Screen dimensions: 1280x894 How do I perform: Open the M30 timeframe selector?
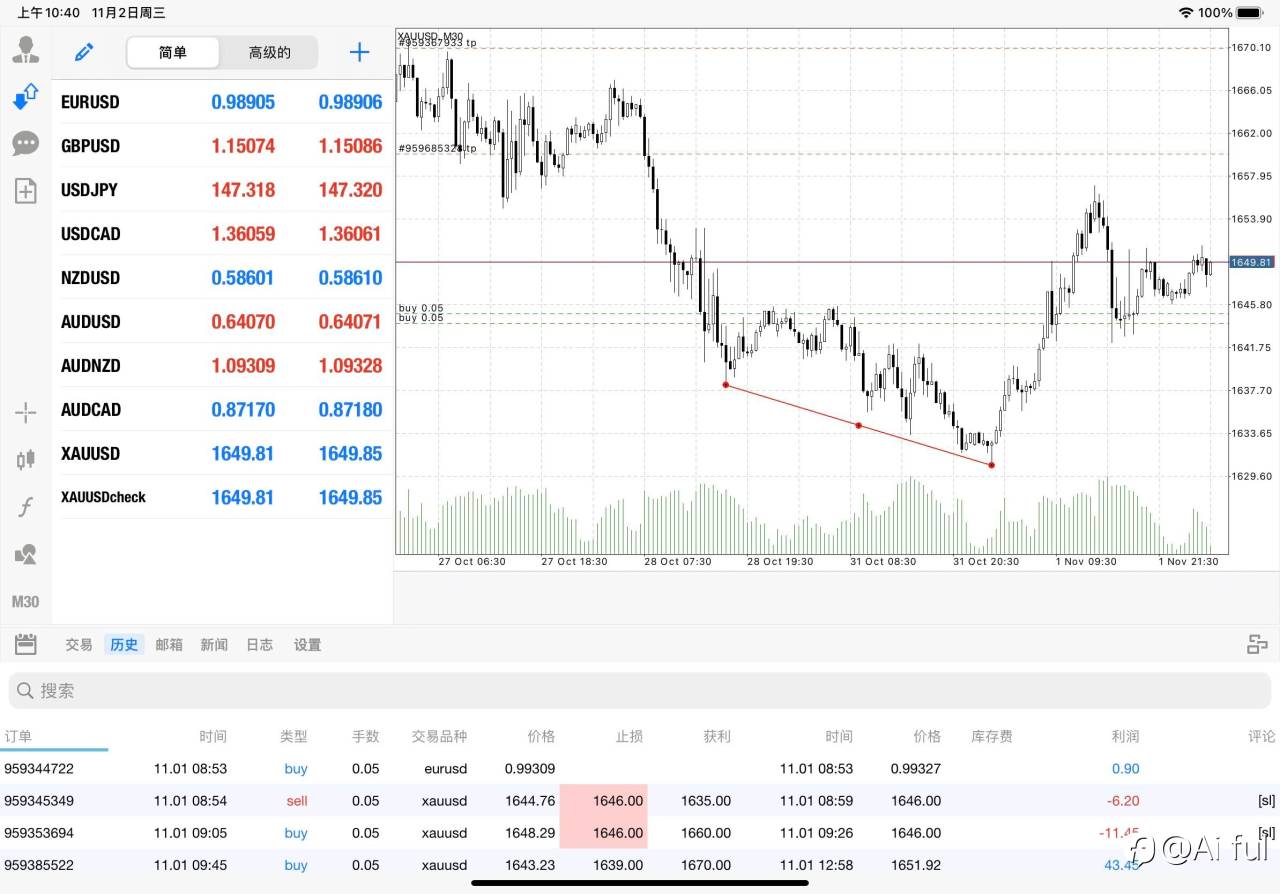click(25, 602)
